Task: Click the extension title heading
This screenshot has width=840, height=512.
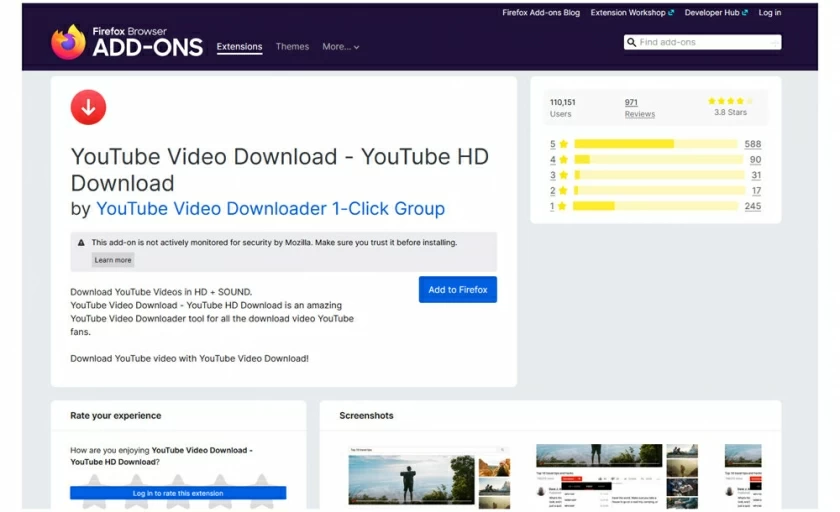Action: [280, 170]
